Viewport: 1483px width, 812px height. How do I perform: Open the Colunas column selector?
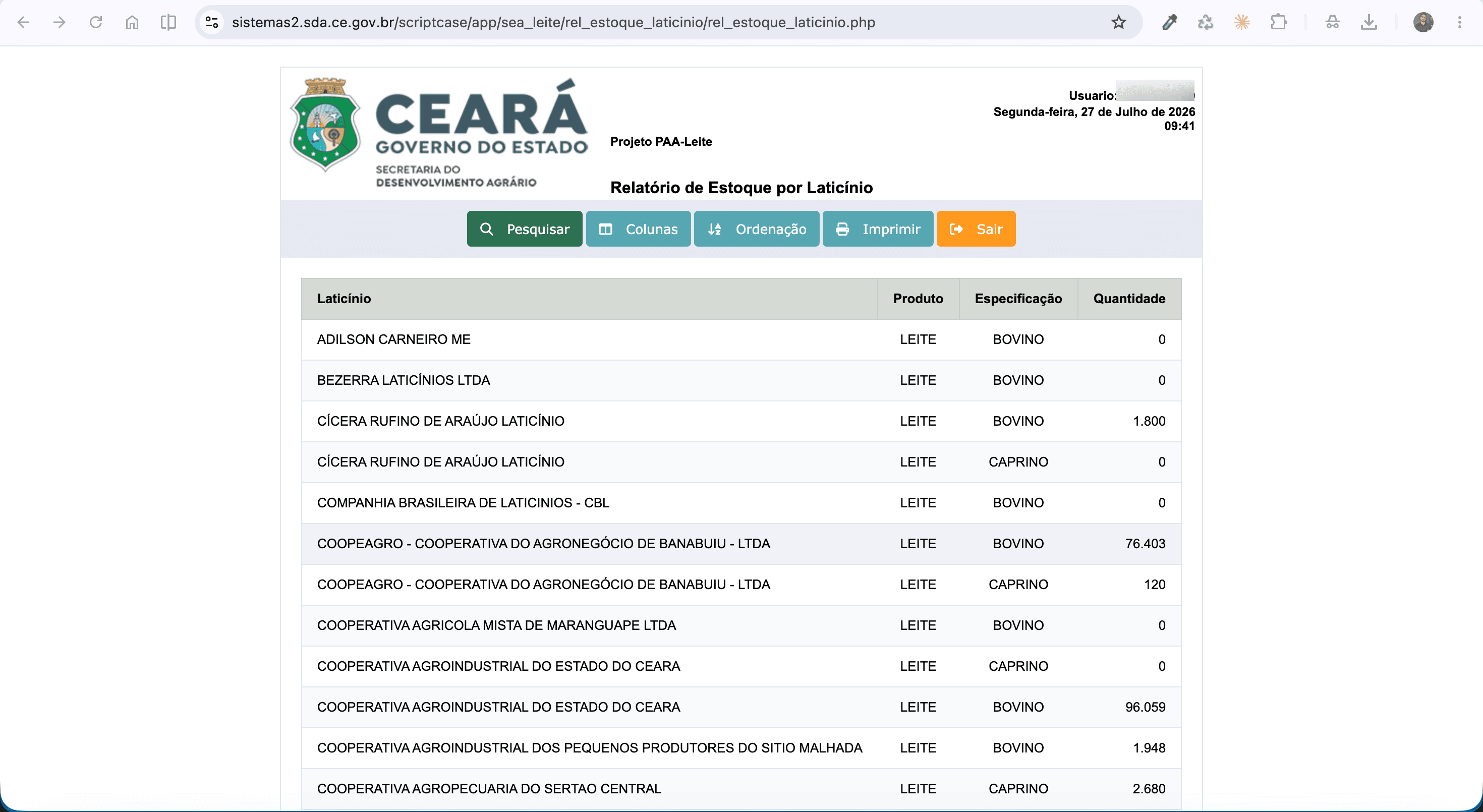click(638, 229)
